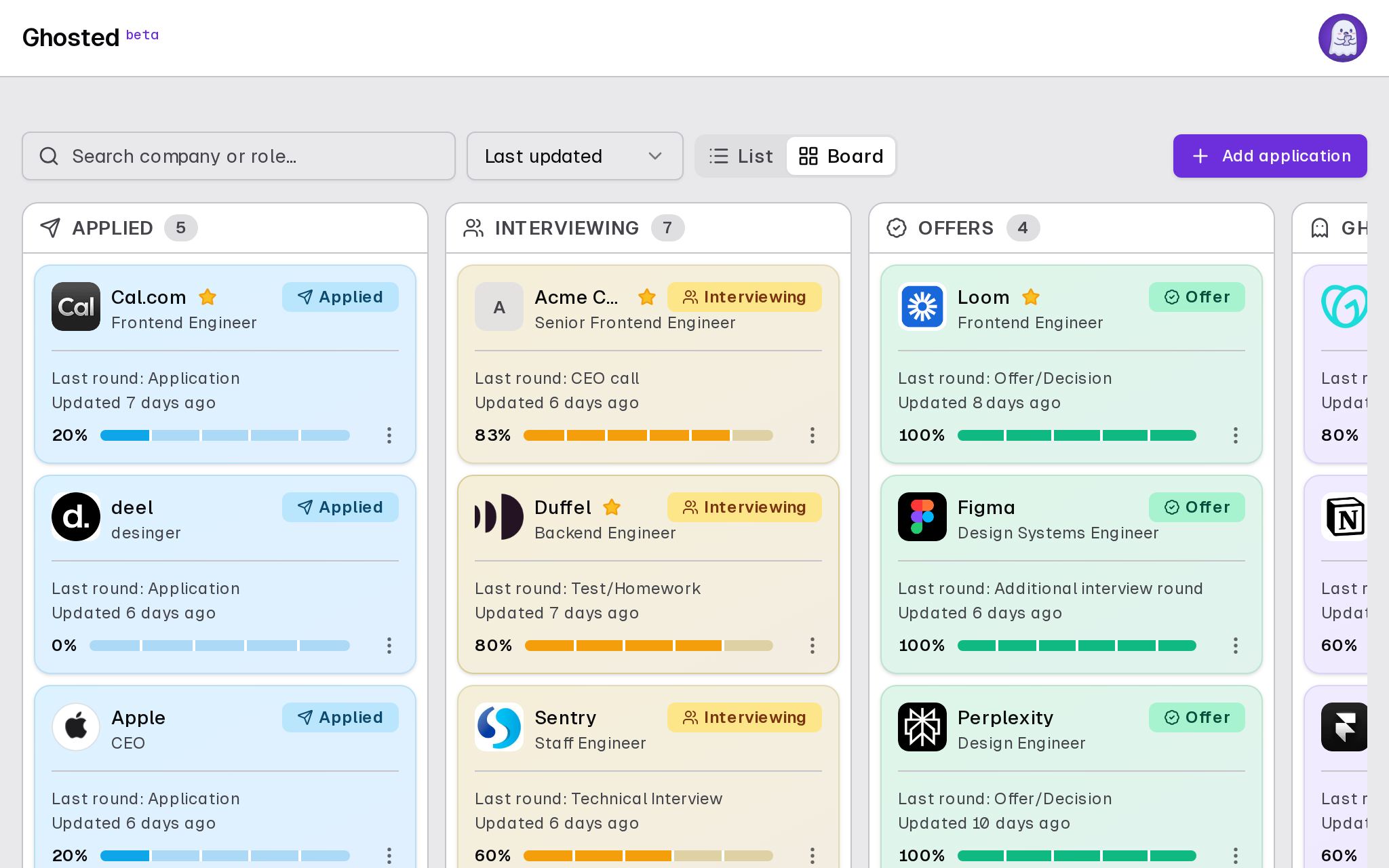This screenshot has width=1389, height=868.
Task: Toggle the favorite star on Loom
Action: click(1031, 297)
